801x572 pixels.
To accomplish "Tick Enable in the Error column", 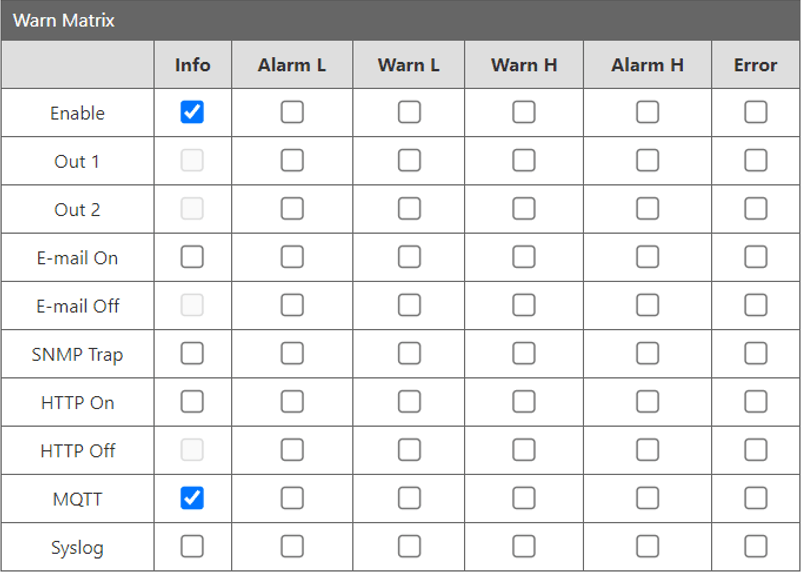I will point(755,112).
